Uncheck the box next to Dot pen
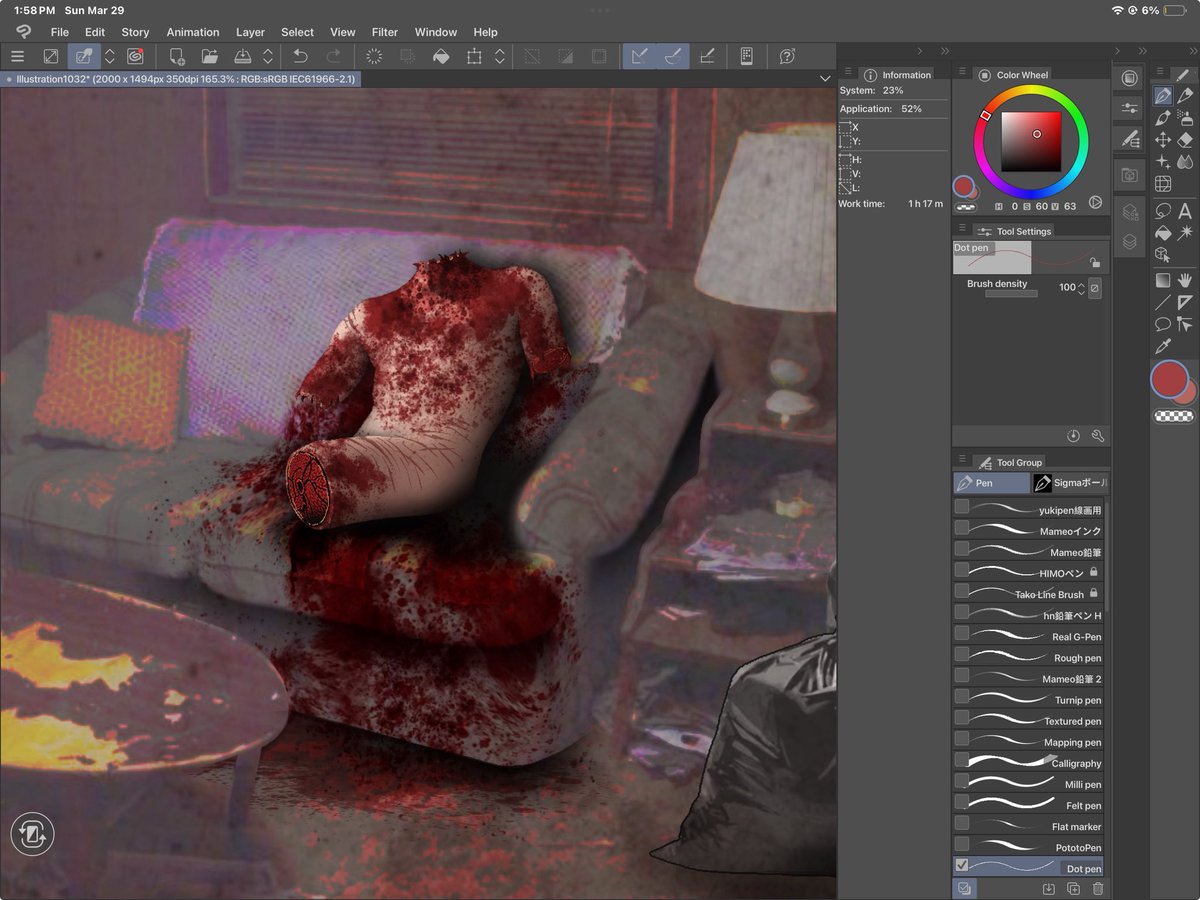Image resolution: width=1200 pixels, height=900 pixels. click(962, 865)
